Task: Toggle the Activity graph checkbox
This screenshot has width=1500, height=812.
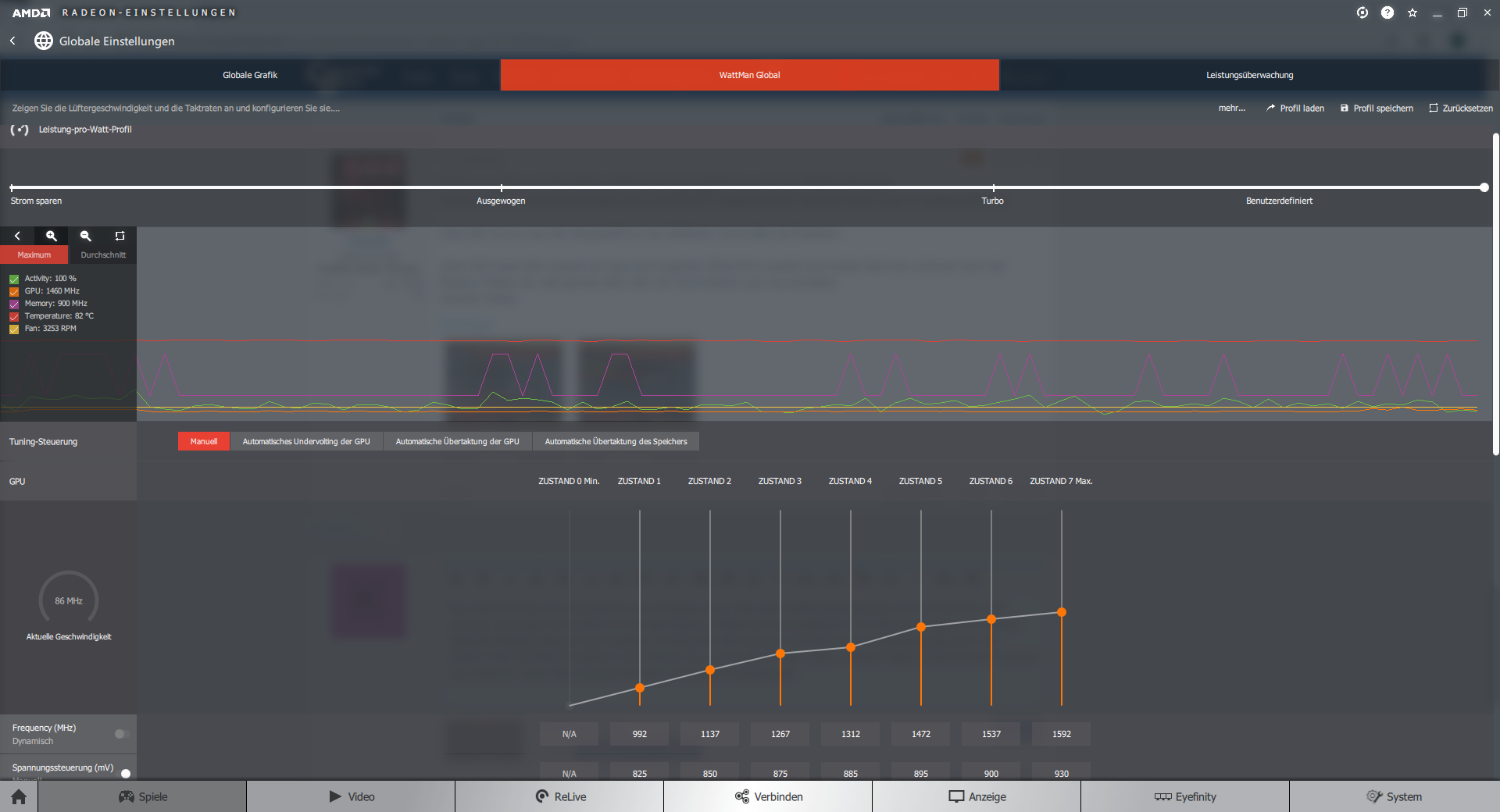Action: (14, 279)
